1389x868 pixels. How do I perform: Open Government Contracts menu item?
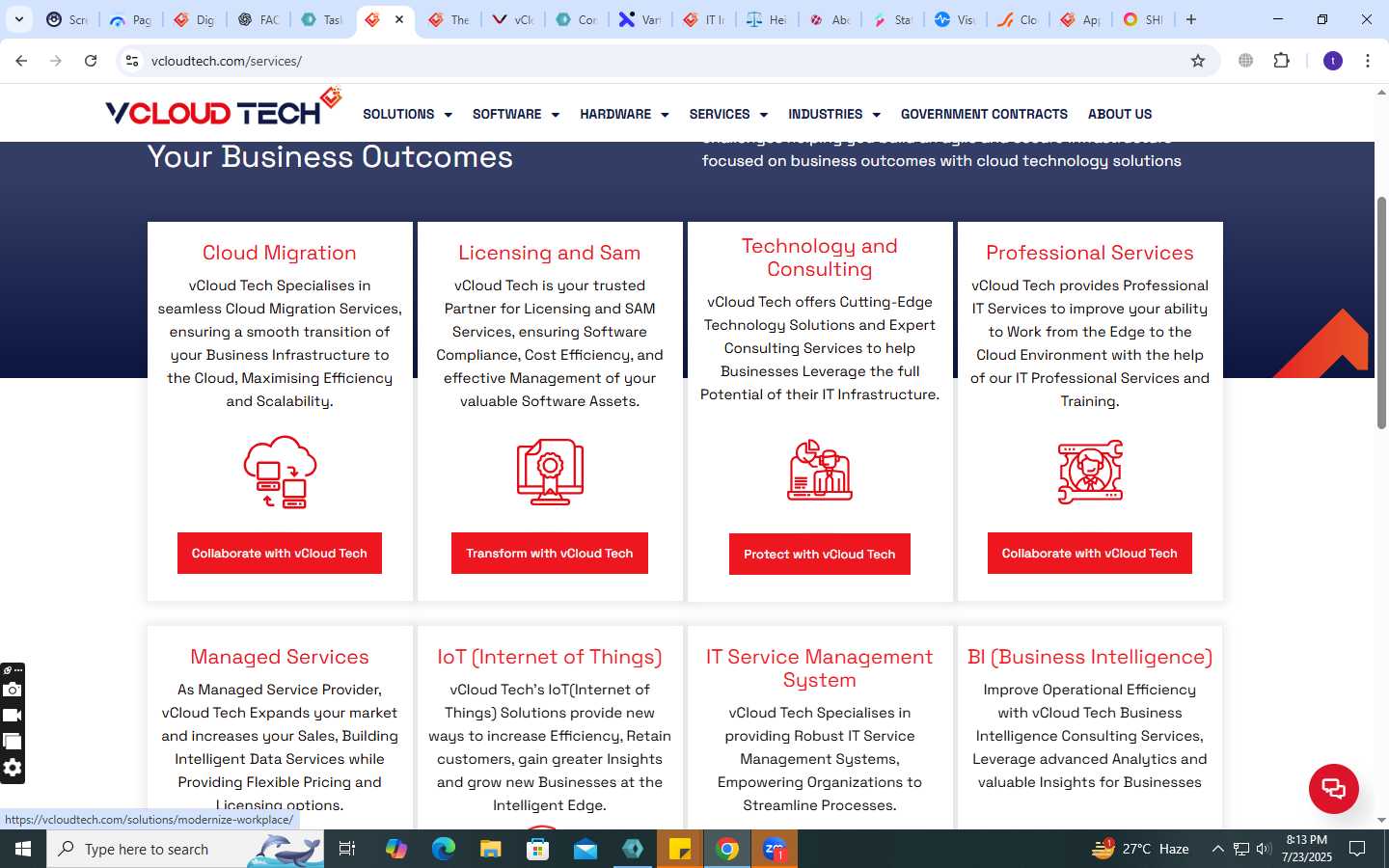point(984,114)
